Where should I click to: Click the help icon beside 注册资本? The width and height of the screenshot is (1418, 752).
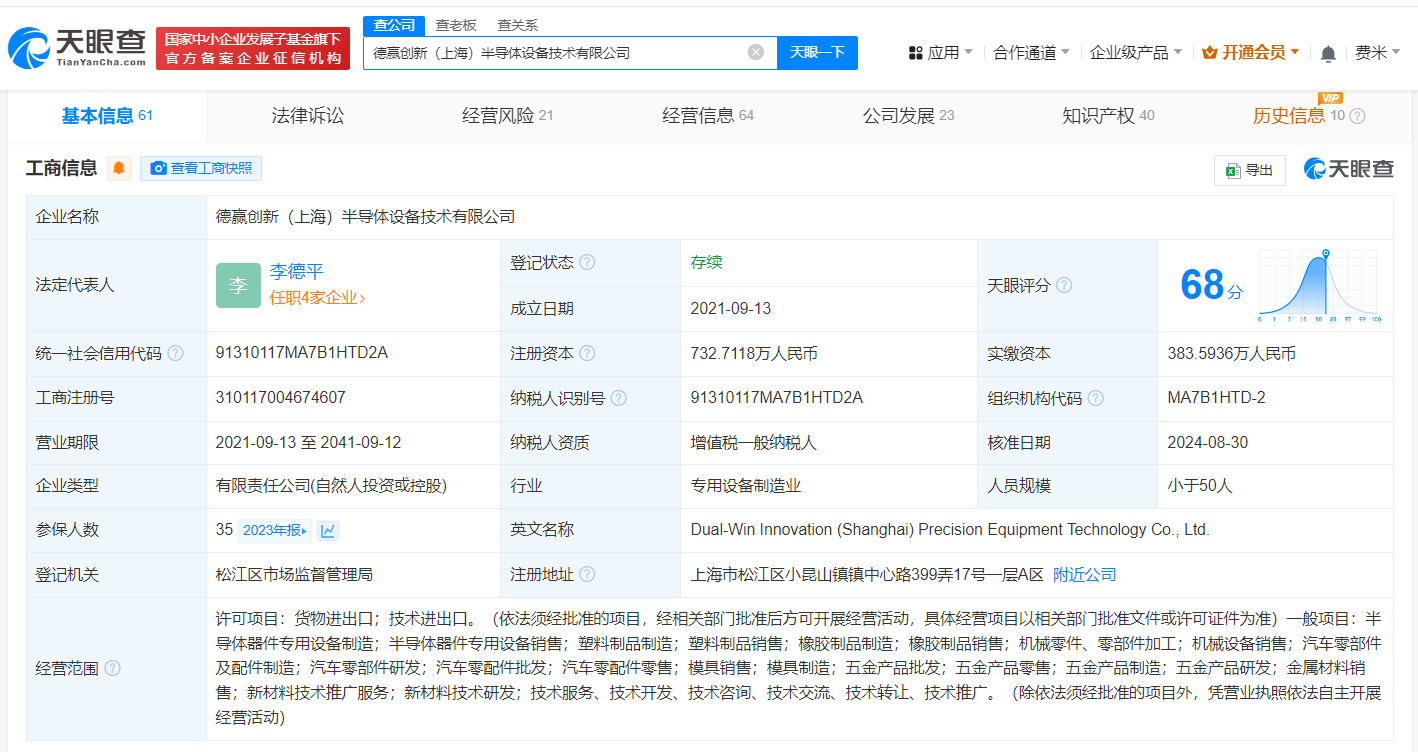pyautogui.click(x=587, y=354)
